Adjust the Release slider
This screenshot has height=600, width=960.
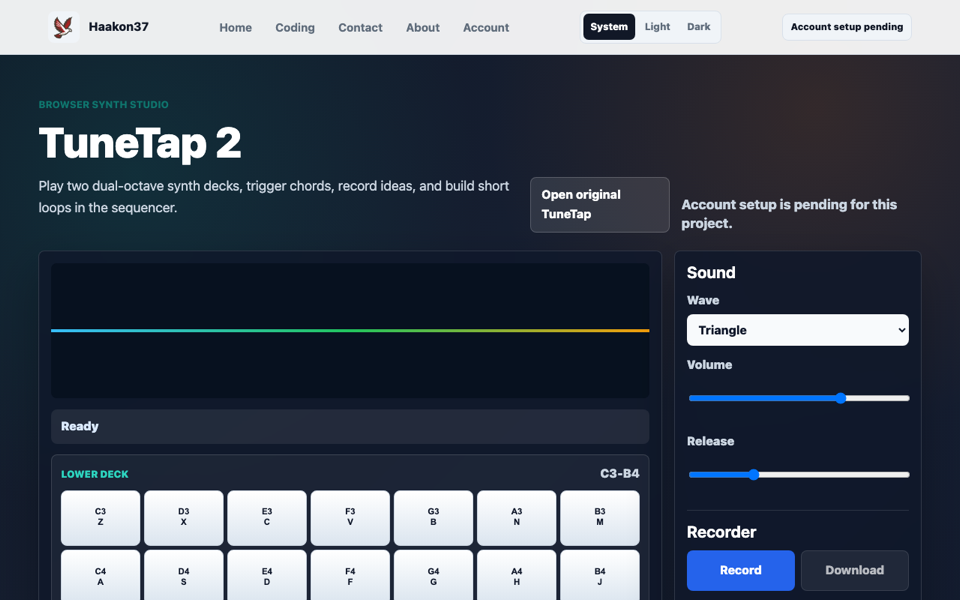point(799,474)
